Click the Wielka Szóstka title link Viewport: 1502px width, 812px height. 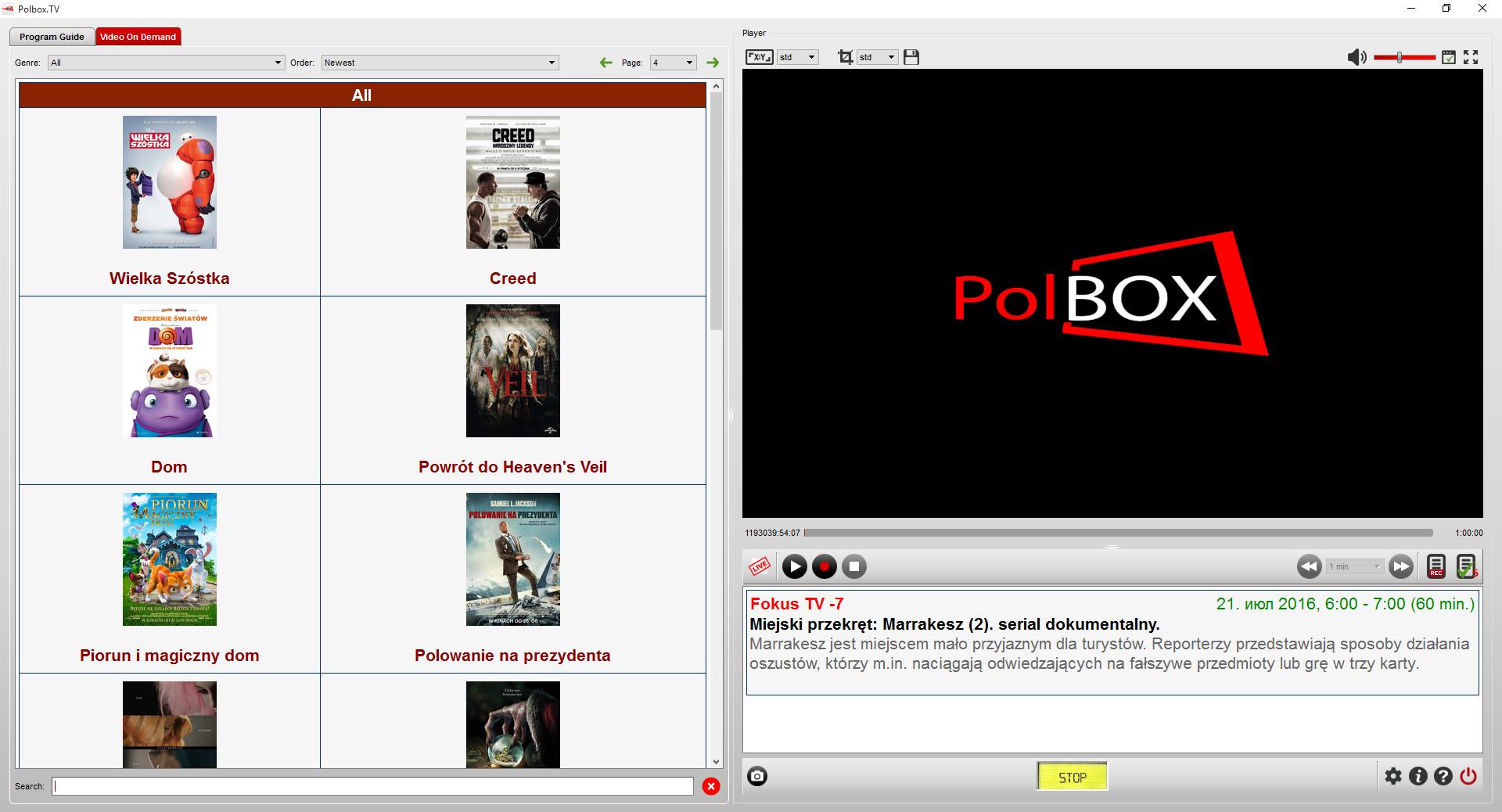tap(170, 278)
